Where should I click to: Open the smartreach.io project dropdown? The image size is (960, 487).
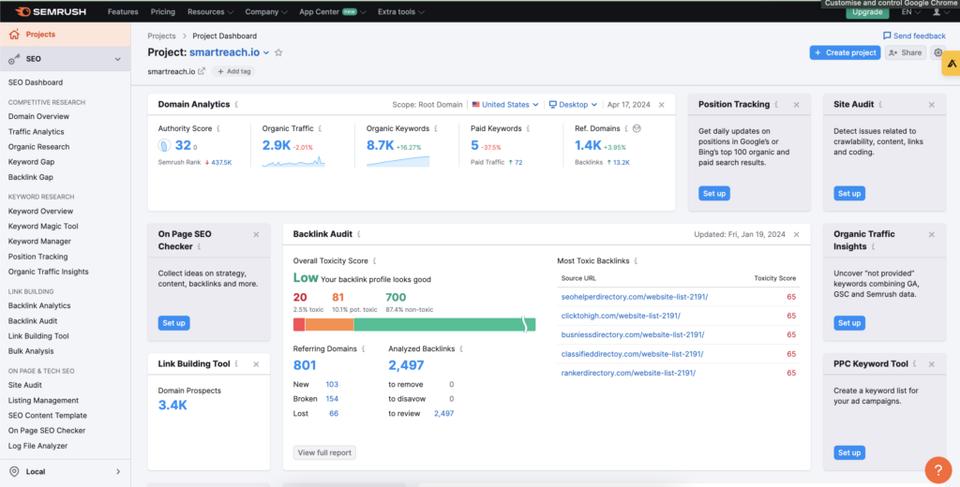pos(266,53)
